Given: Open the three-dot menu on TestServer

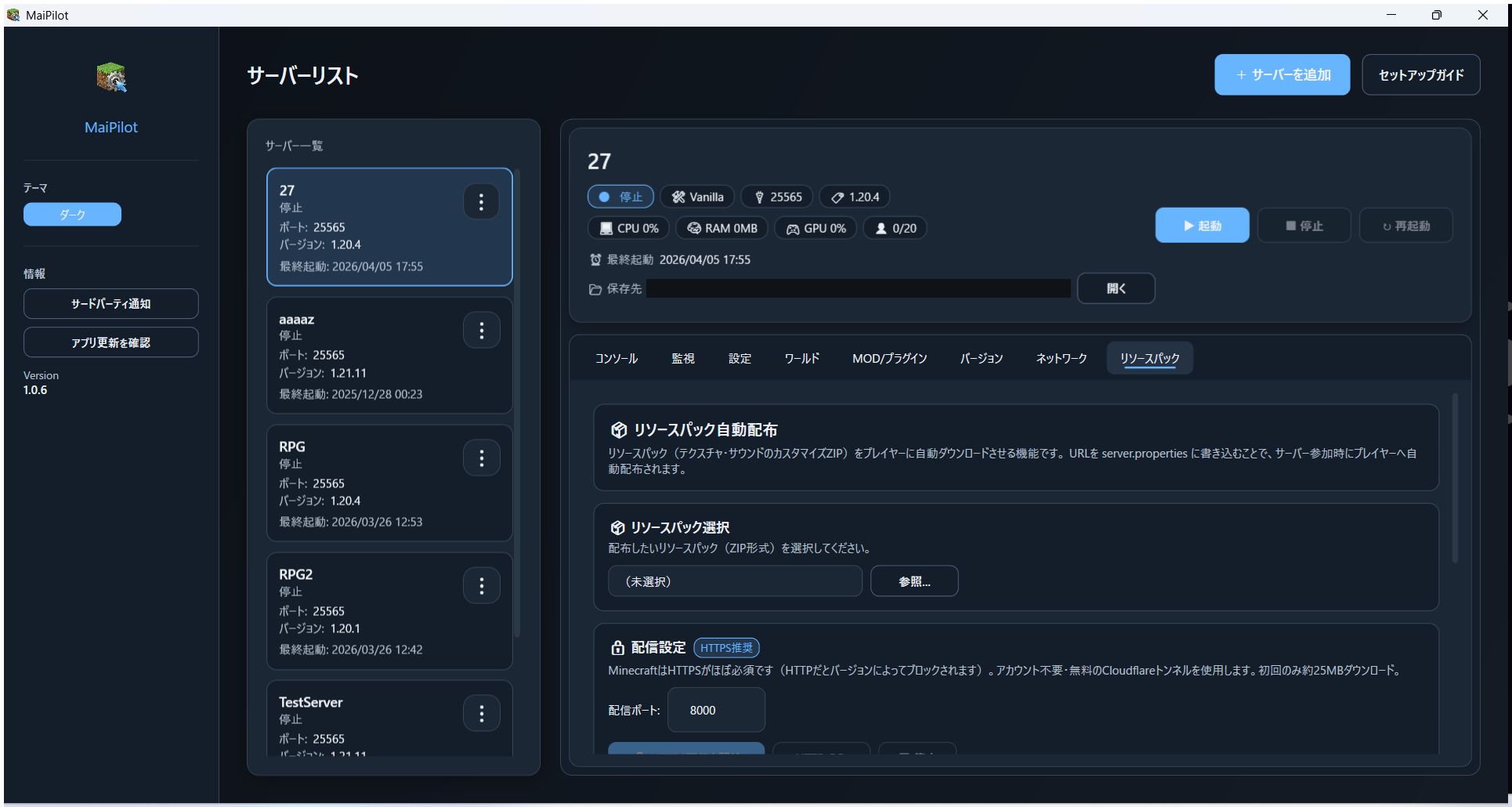Looking at the screenshot, I should (x=482, y=713).
